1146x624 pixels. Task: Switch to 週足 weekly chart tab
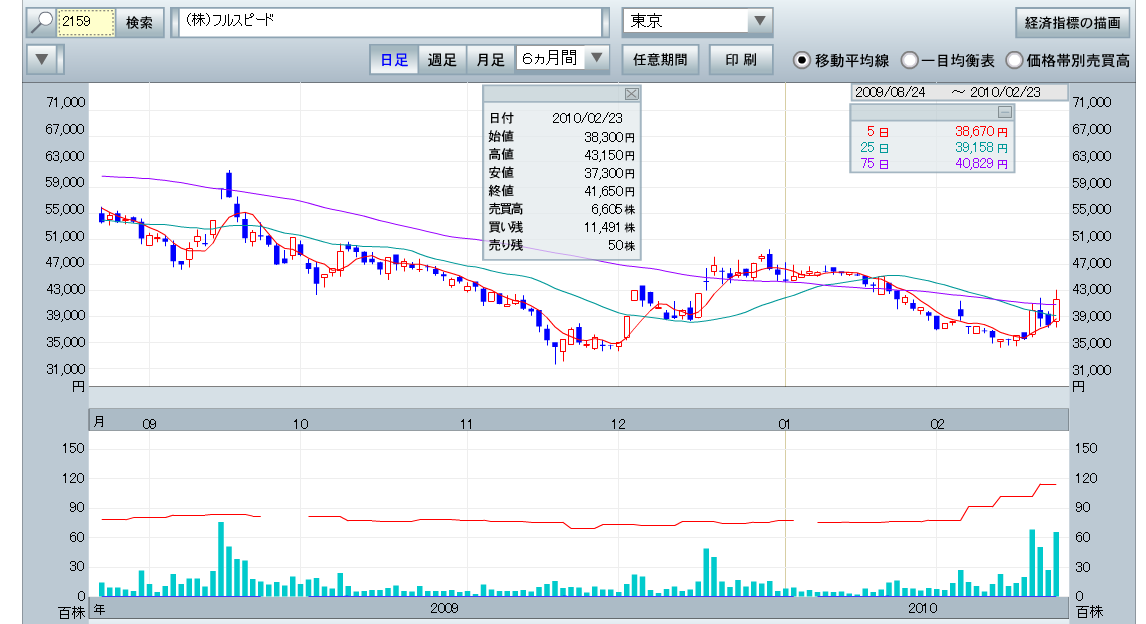click(442, 60)
